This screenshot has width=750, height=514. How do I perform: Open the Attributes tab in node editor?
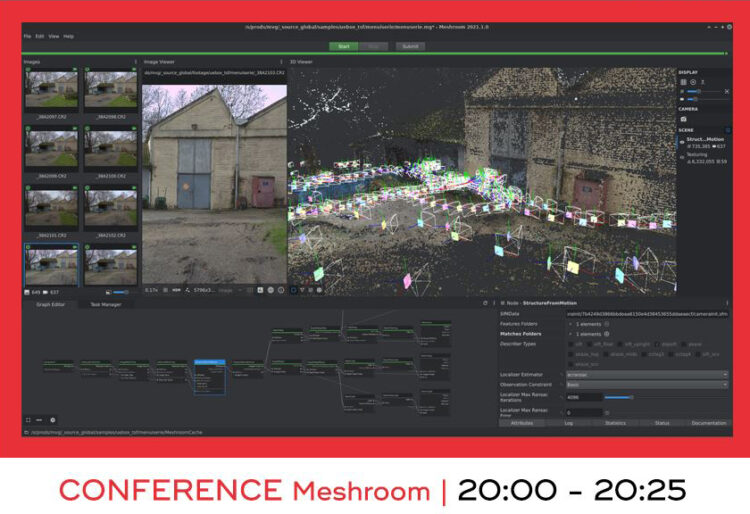click(522, 423)
